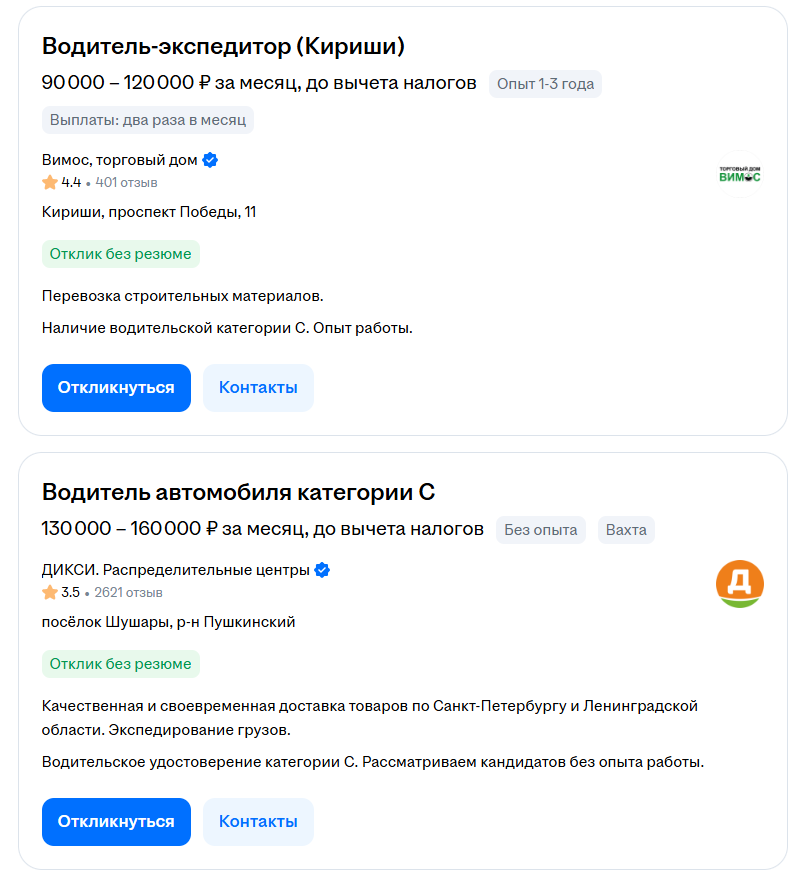This screenshot has height=871, width=806.
Task: Open ДИКСИ. Распределительные центры company link
Action: point(176,570)
